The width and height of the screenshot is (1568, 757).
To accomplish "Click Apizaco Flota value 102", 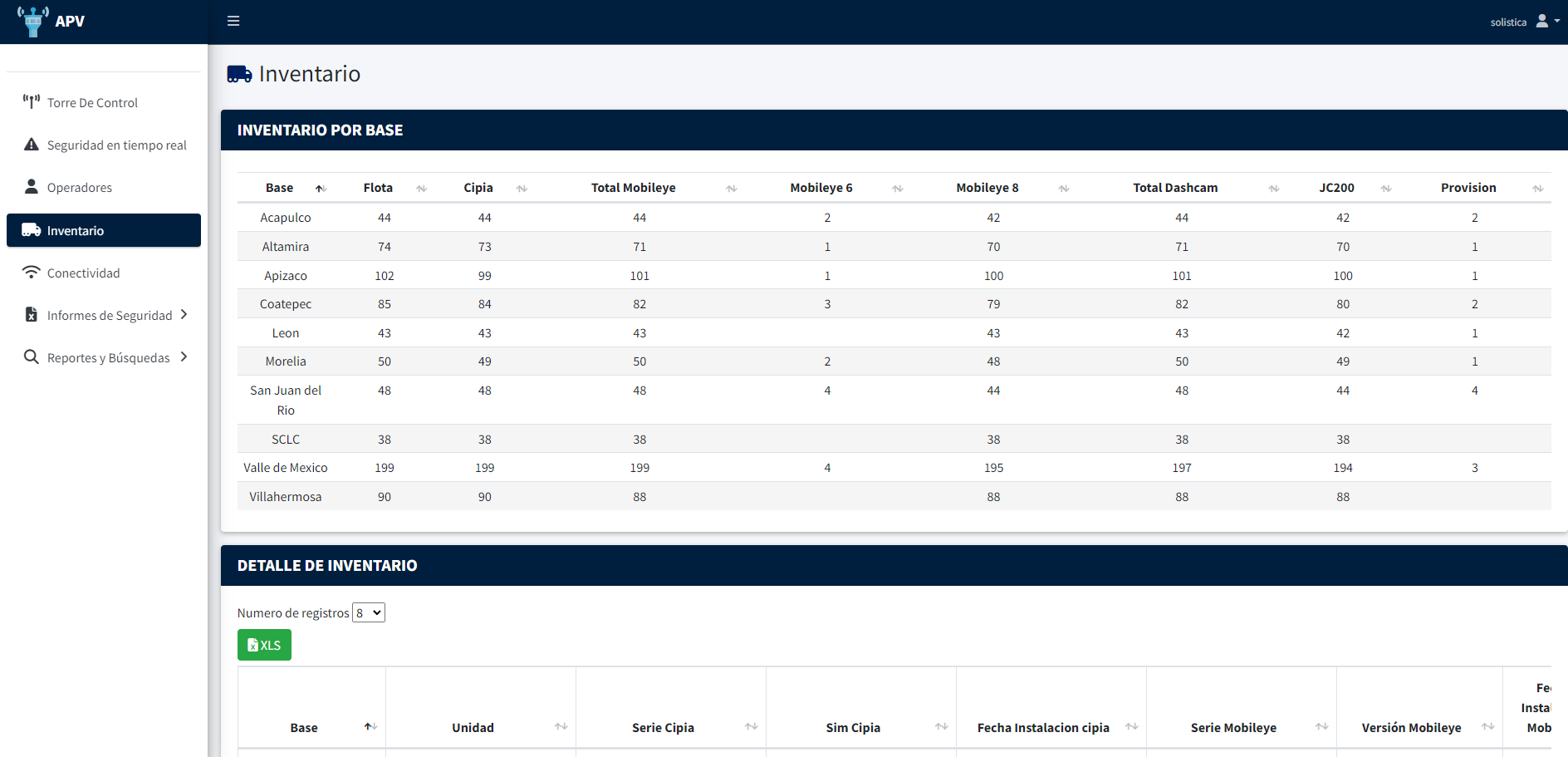I will coord(385,276).
